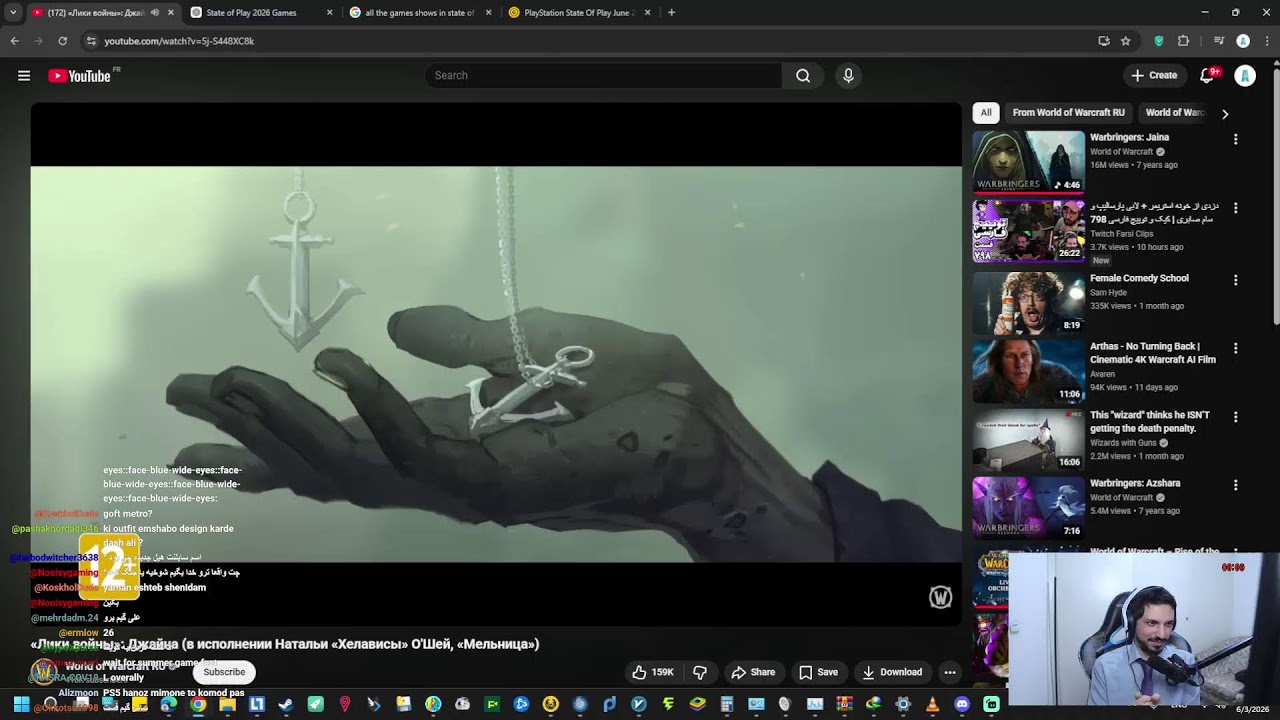
Task: Dislike the video with thumbs down
Action: click(x=700, y=672)
